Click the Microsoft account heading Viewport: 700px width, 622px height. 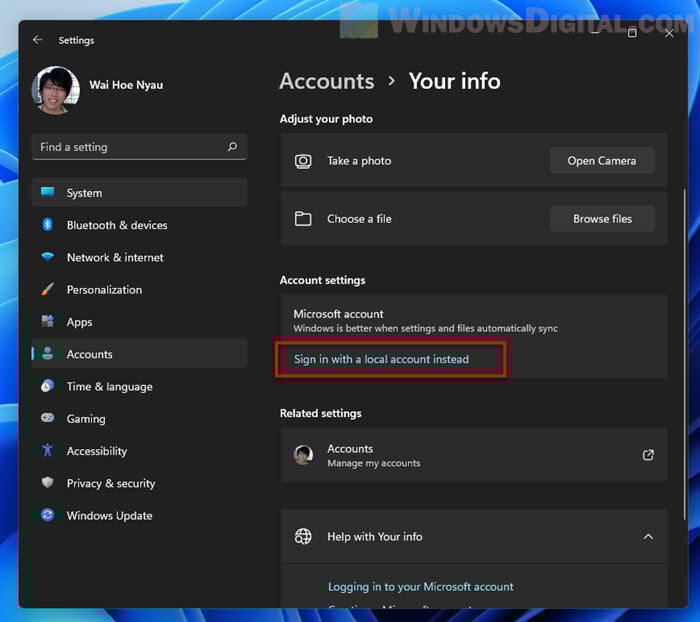(x=338, y=314)
